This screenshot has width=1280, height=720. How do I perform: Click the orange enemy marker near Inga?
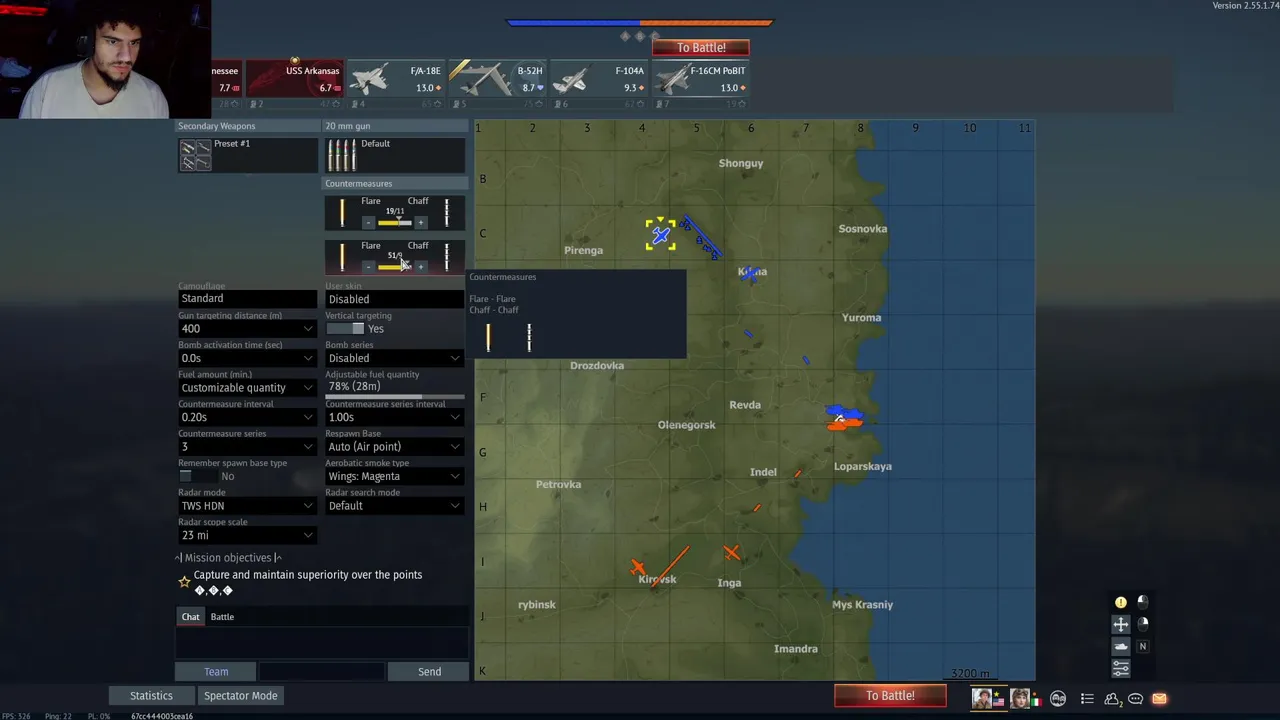[x=732, y=552]
